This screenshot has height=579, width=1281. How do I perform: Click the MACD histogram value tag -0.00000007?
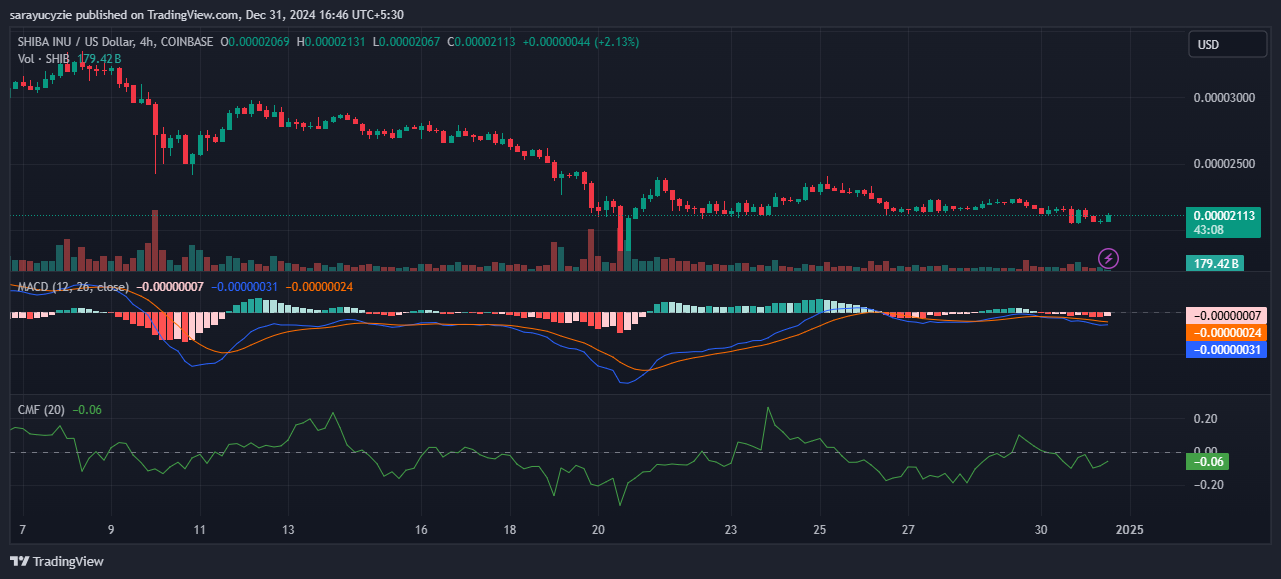coord(1225,314)
